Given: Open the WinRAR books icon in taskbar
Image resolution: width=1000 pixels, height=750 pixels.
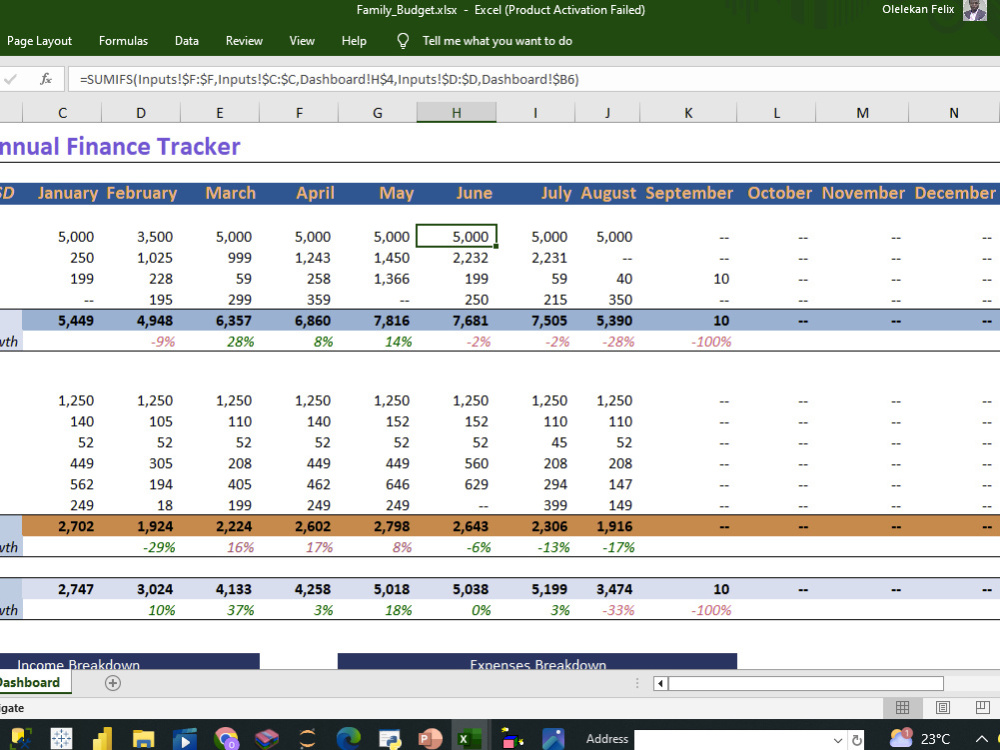Looking at the screenshot, I should 267,739.
